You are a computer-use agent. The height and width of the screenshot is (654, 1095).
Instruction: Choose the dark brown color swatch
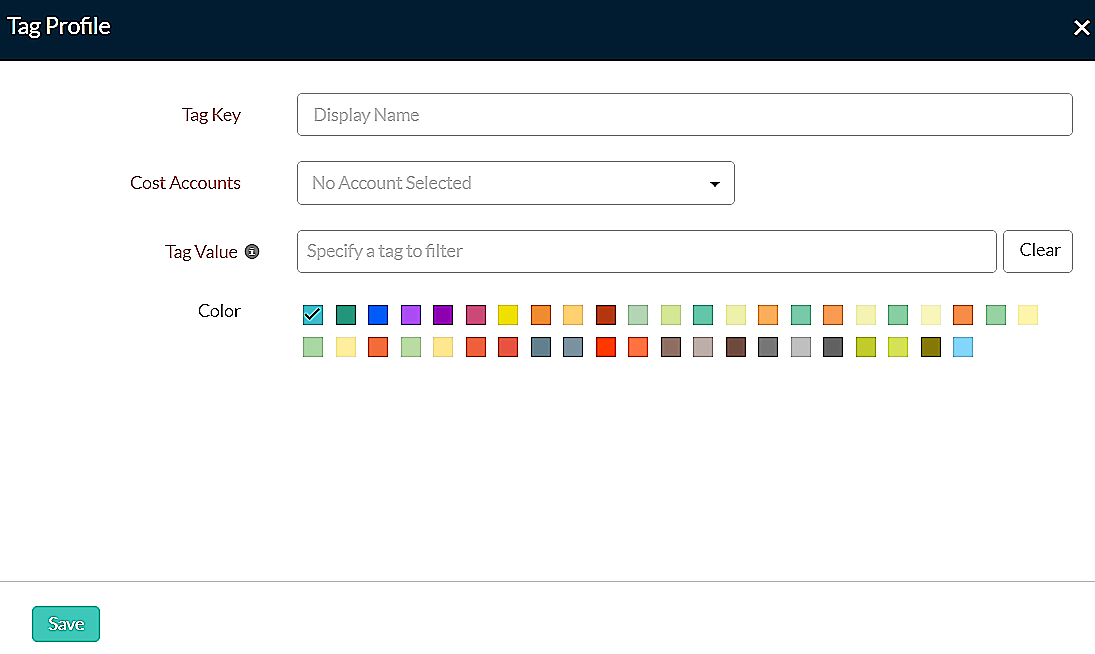pyautogui.click(x=736, y=347)
